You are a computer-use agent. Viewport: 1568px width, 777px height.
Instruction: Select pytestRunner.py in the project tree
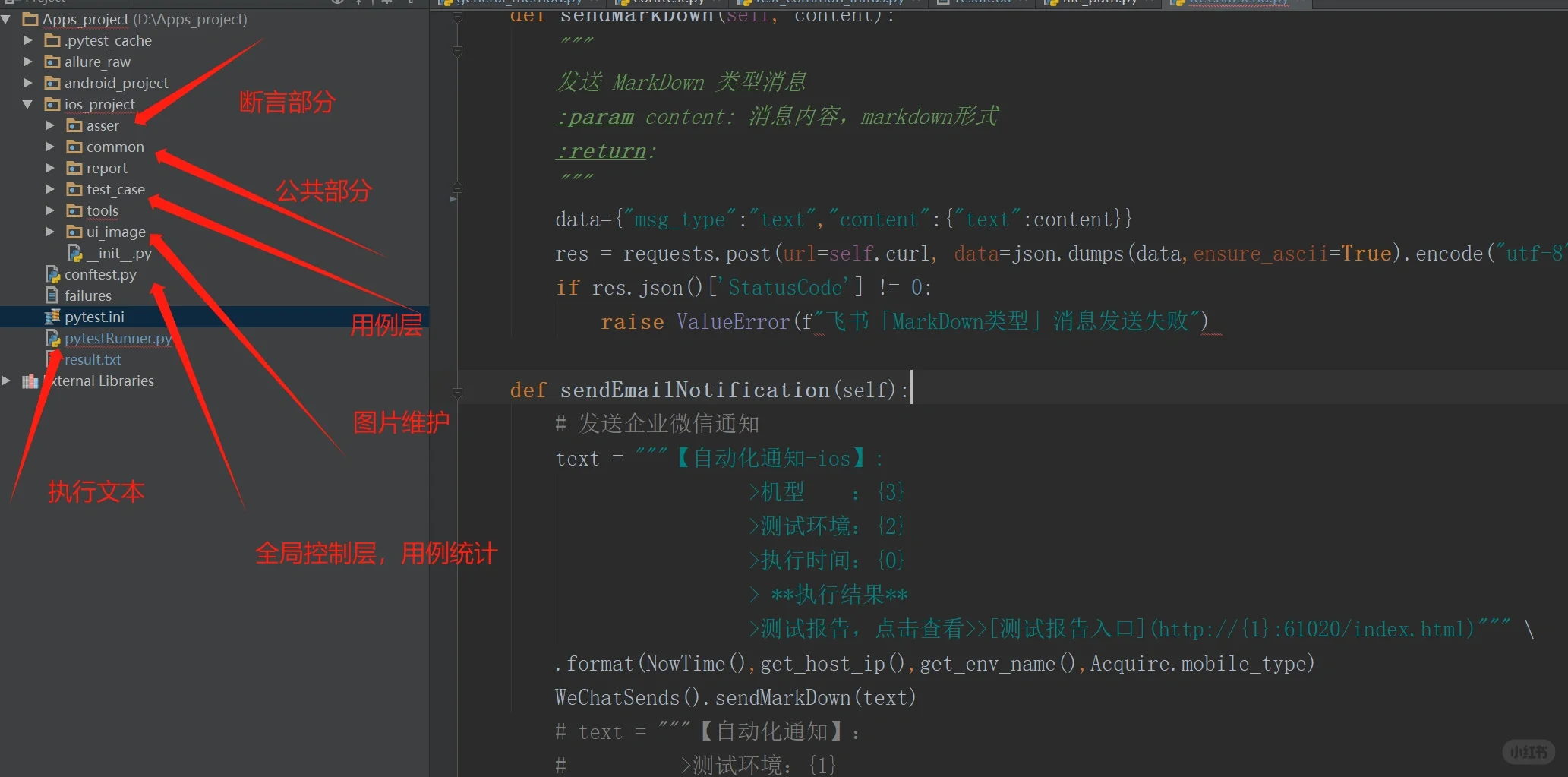[x=118, y=338]
